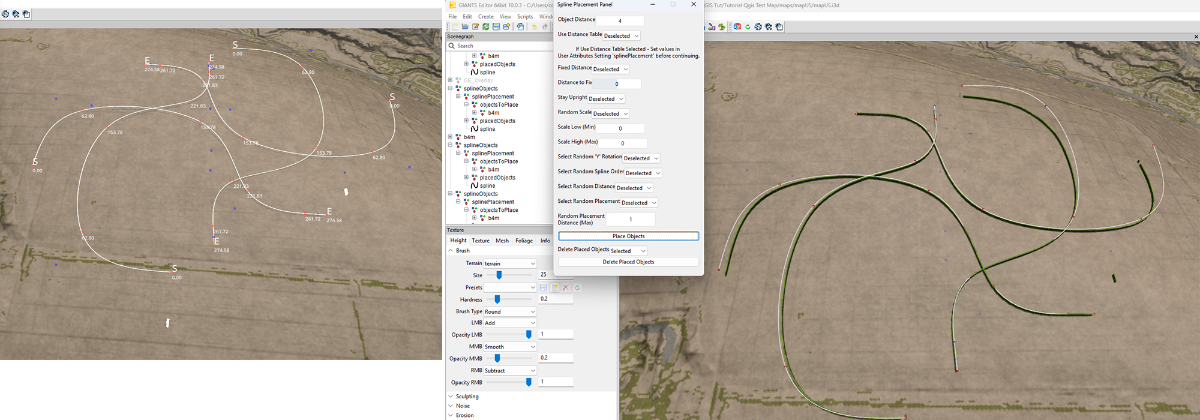This screenshot has height=420, width=1200.
Task: Click the Scenegraph search field
Action: 500,46
